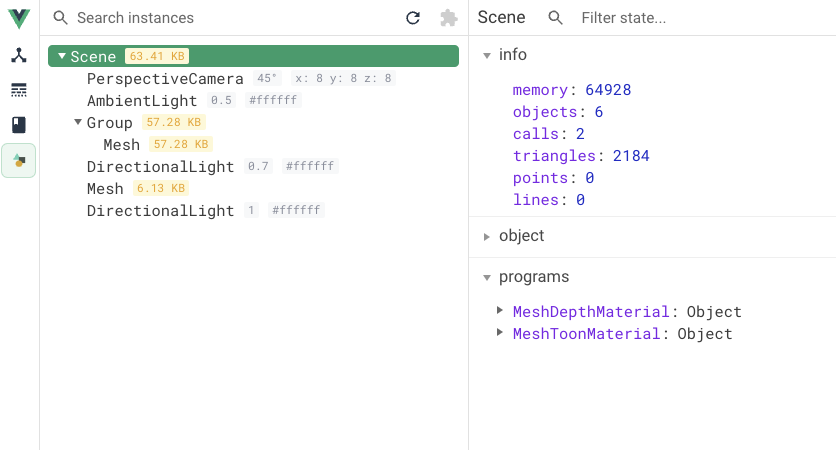Select the TresJS inspector icon

click(x=19, y=160)
